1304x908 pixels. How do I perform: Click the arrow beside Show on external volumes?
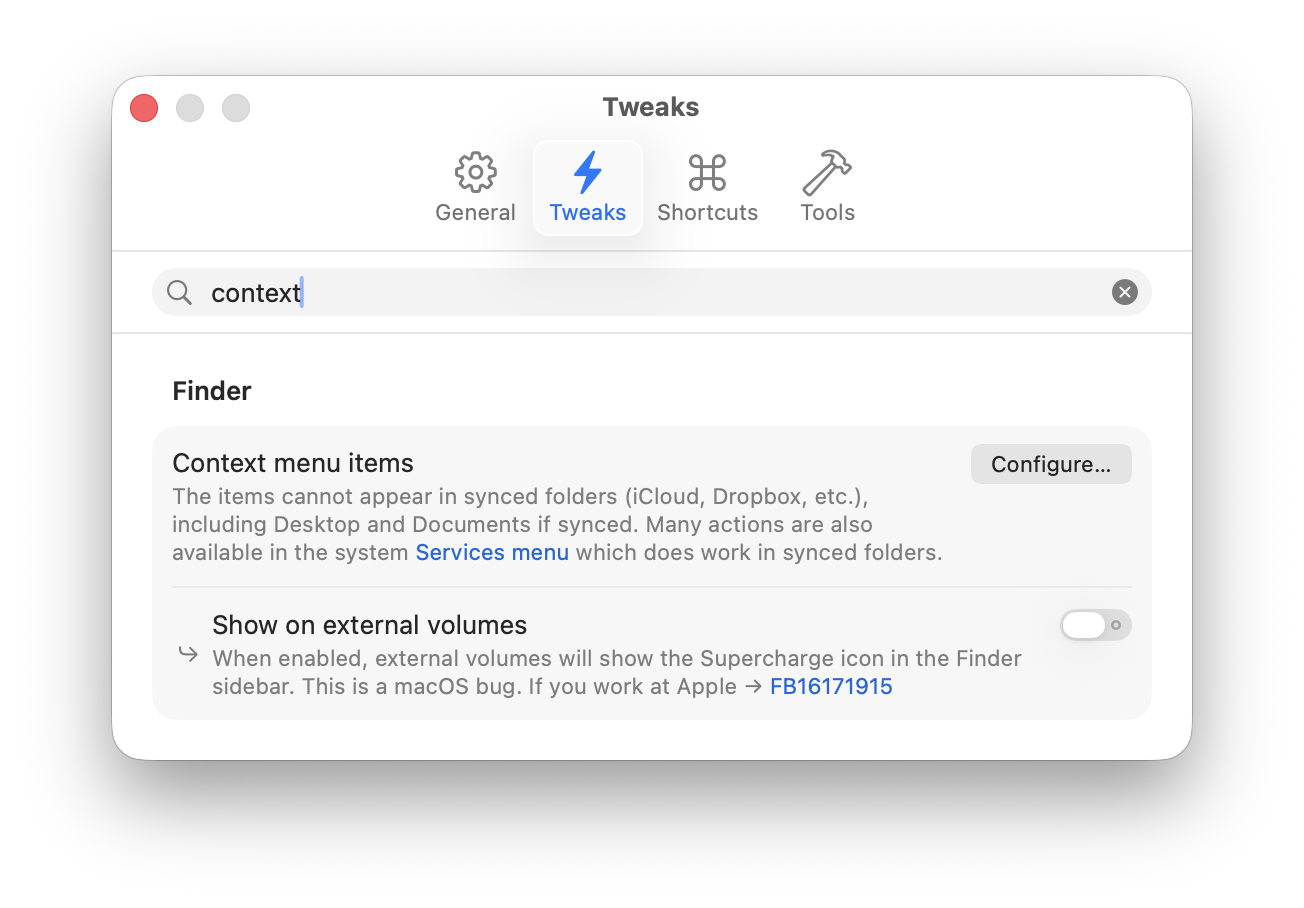click(x=188, y=654)
